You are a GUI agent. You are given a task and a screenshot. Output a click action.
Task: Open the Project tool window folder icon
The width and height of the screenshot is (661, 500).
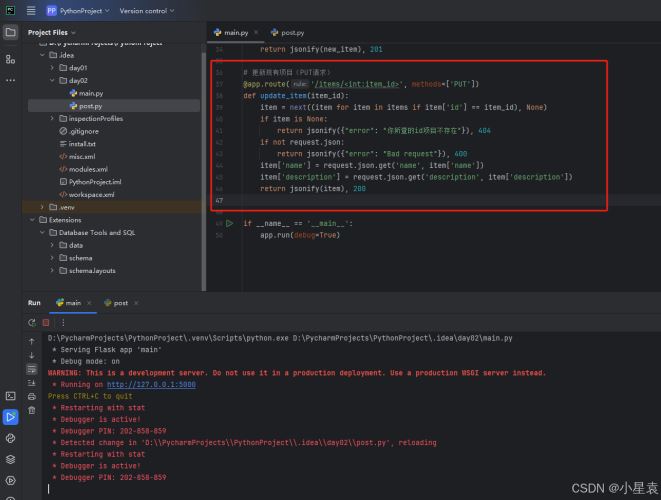coord(10,32)
